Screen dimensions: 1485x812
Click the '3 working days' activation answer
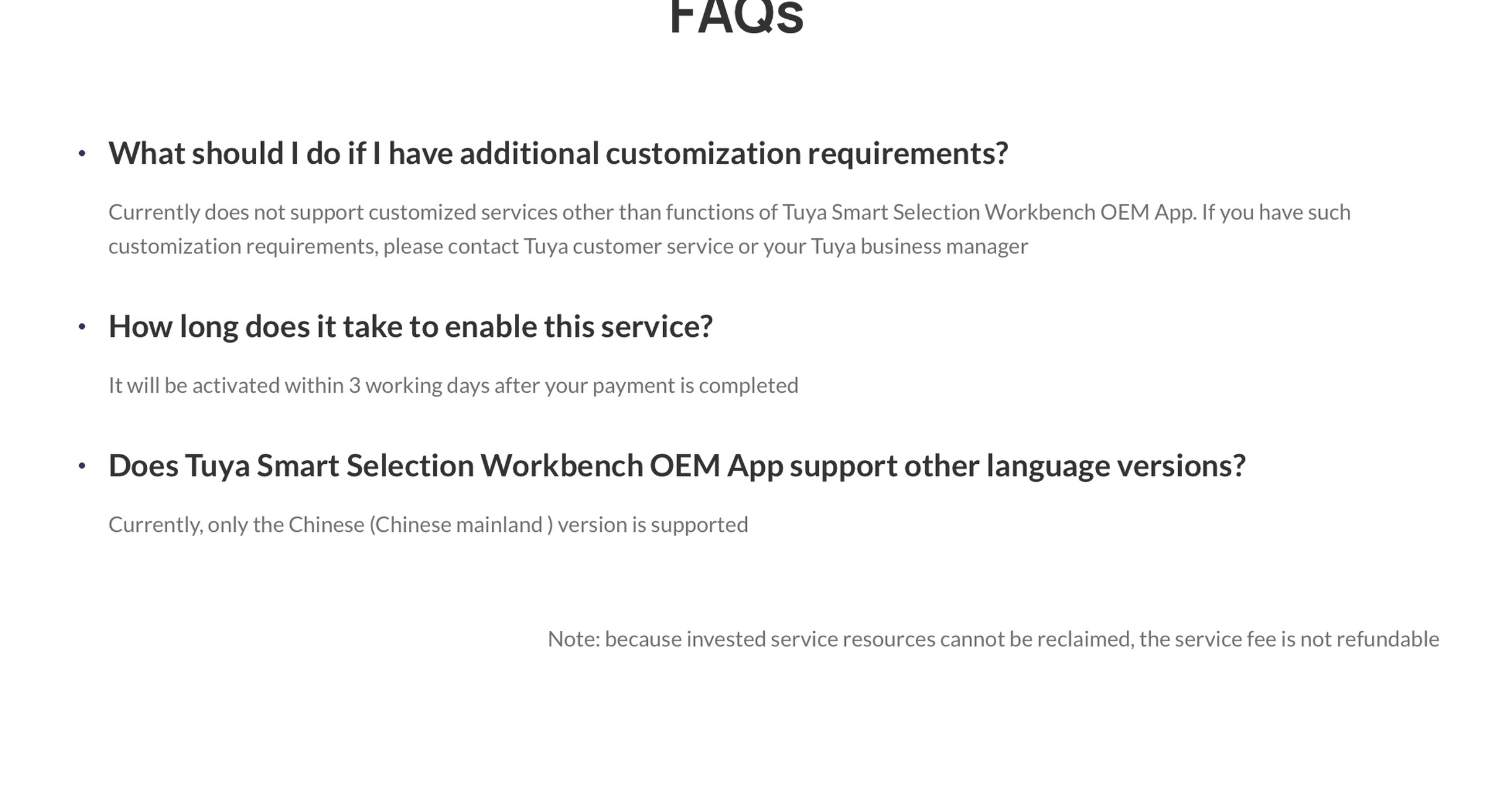(x=453, y=385)
